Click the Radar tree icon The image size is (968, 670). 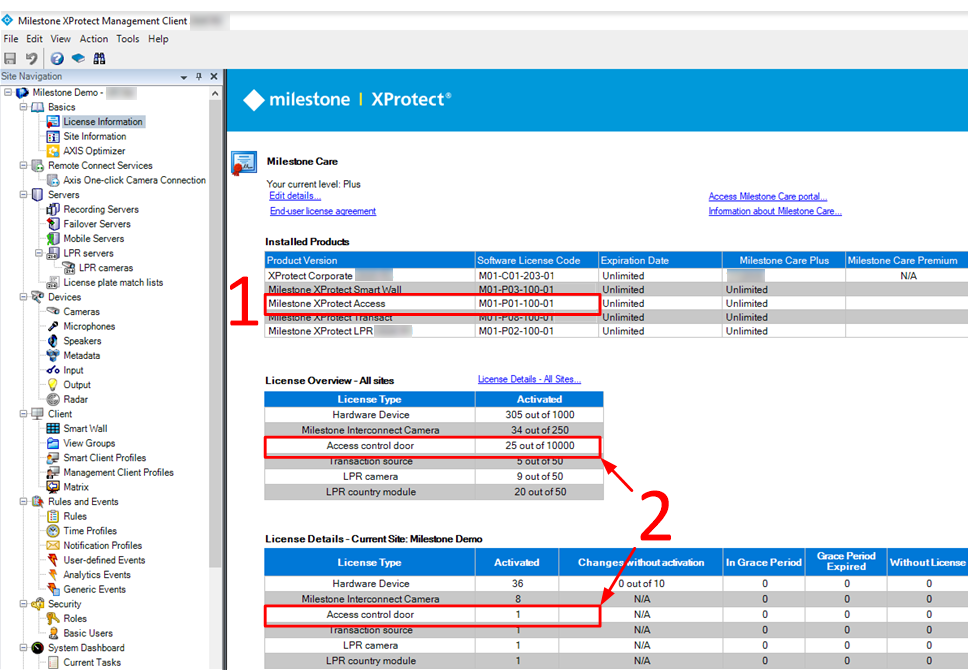53,400
